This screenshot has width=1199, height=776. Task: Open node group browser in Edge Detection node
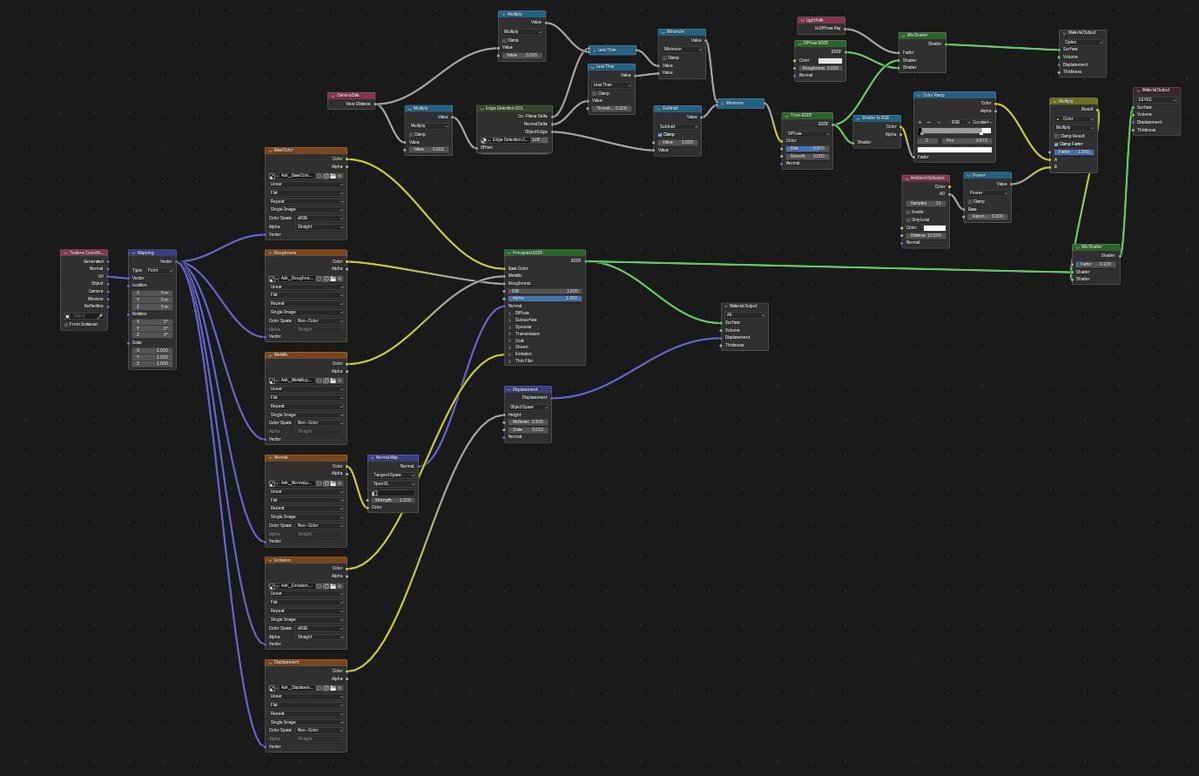pyautogui.click(x=485, y=140)
